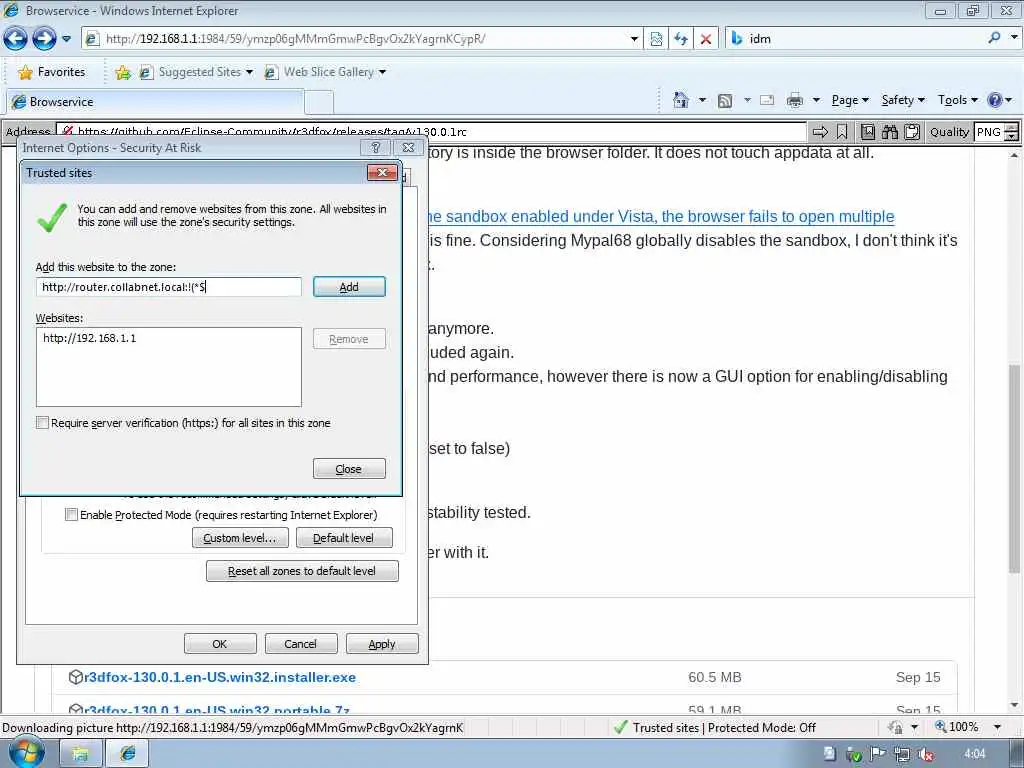The height and width of the screenshot is (768, 1024).
Task: Click the Add this website input field
Action: (x=168, y=287)
